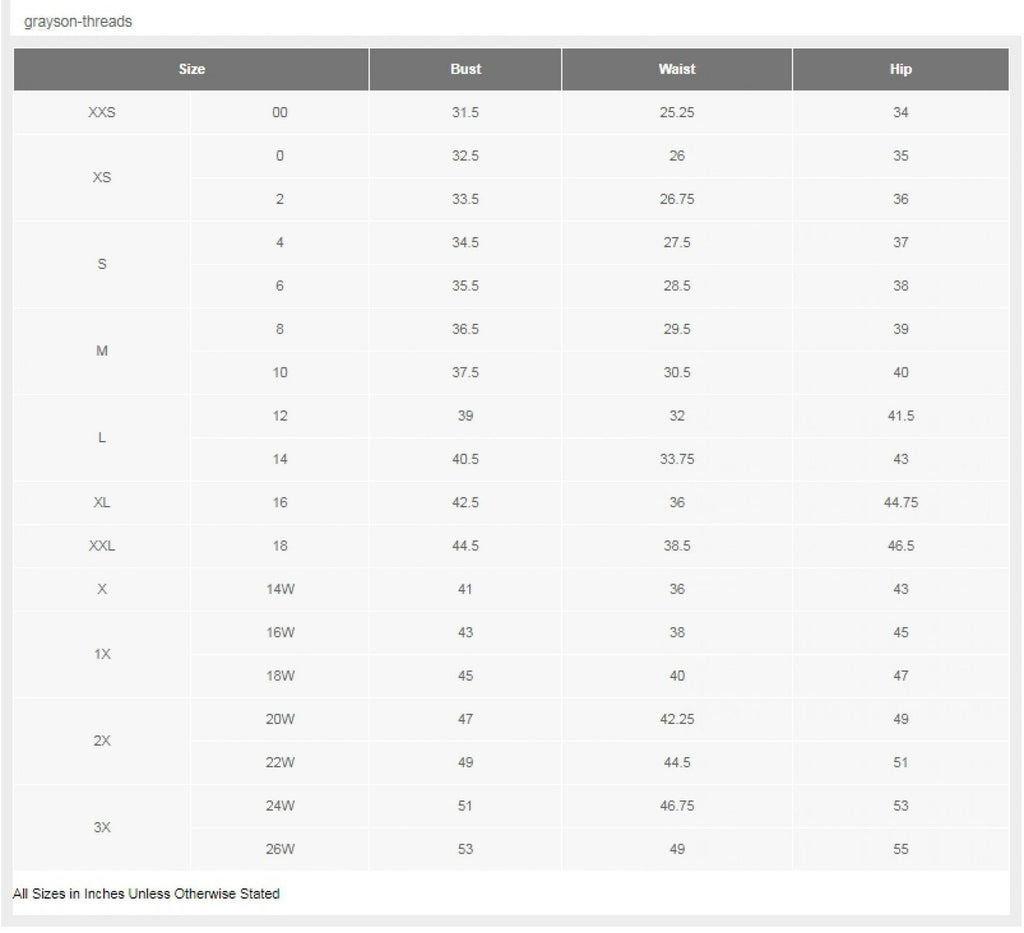Image resolution: width=1024 pixels, height=933 pixels.
Task: Click the Hip column header
Action: 900,69
